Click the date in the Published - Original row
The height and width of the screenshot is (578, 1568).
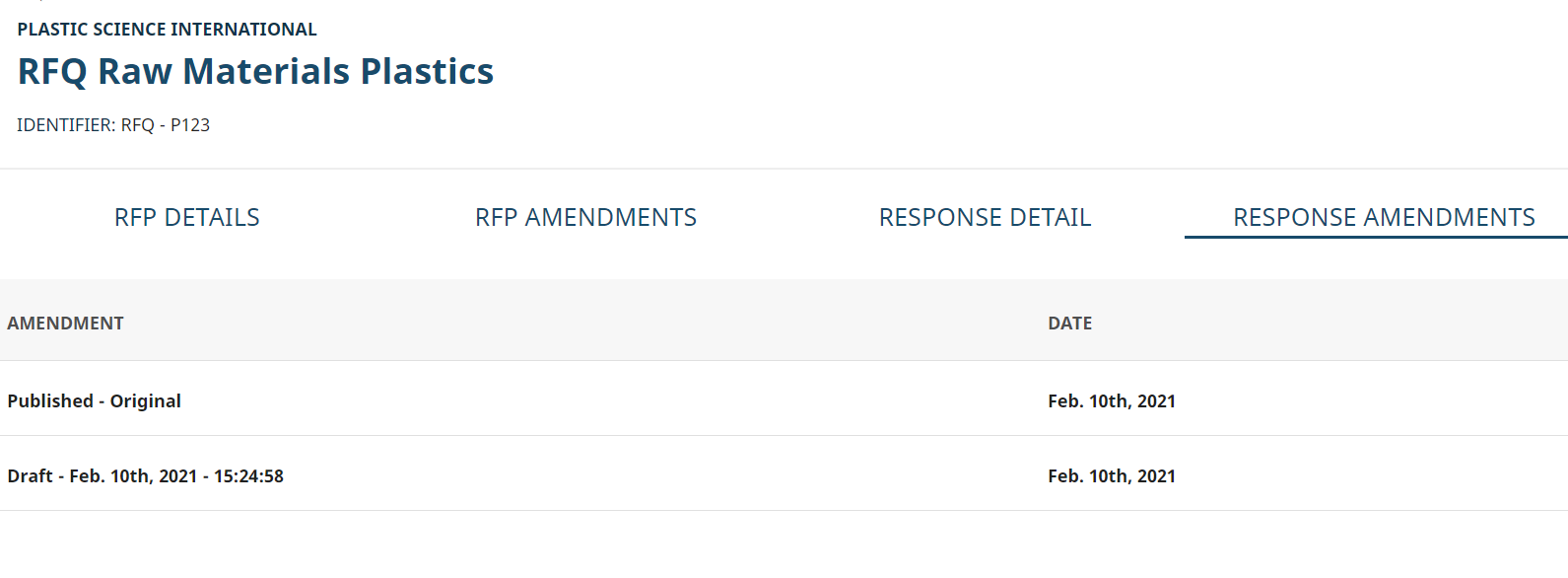[x=1111, y=401]
